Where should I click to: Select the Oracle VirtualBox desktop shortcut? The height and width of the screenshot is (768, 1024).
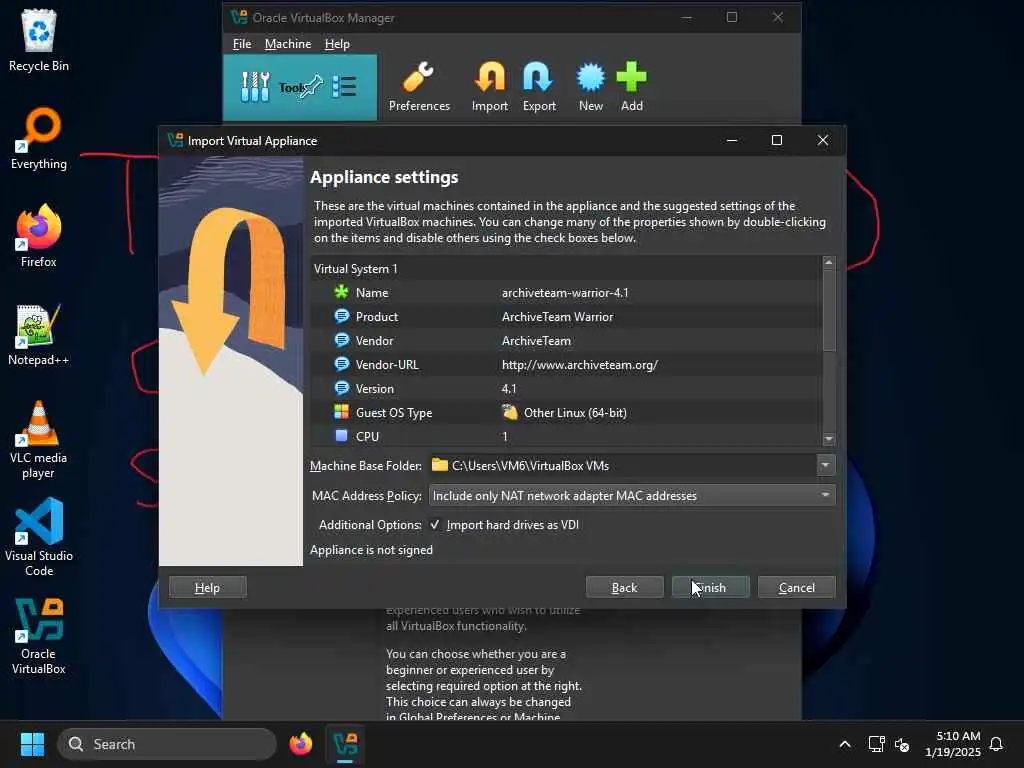(x=39, y=636)
